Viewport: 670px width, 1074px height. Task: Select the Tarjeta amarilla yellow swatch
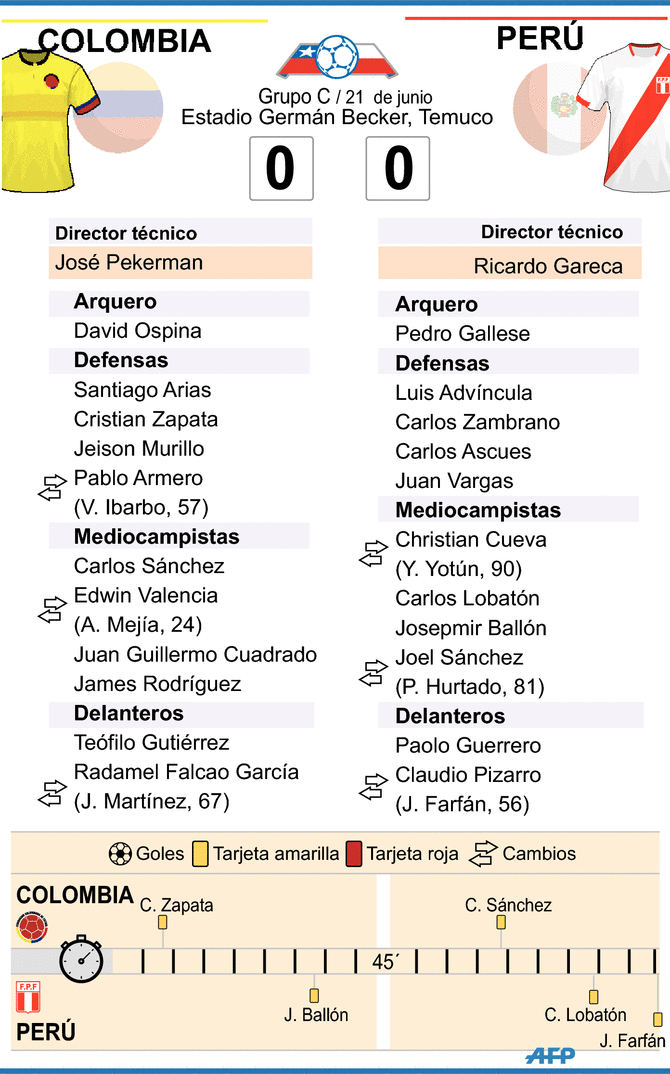pos(200,854)
